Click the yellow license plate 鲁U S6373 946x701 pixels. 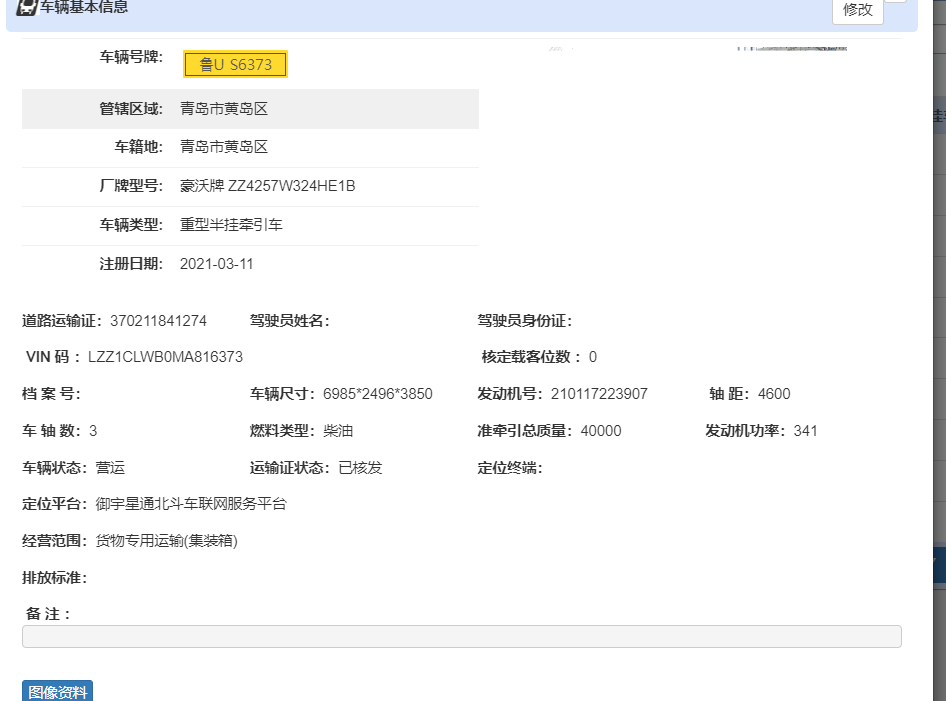pos(236,65)
